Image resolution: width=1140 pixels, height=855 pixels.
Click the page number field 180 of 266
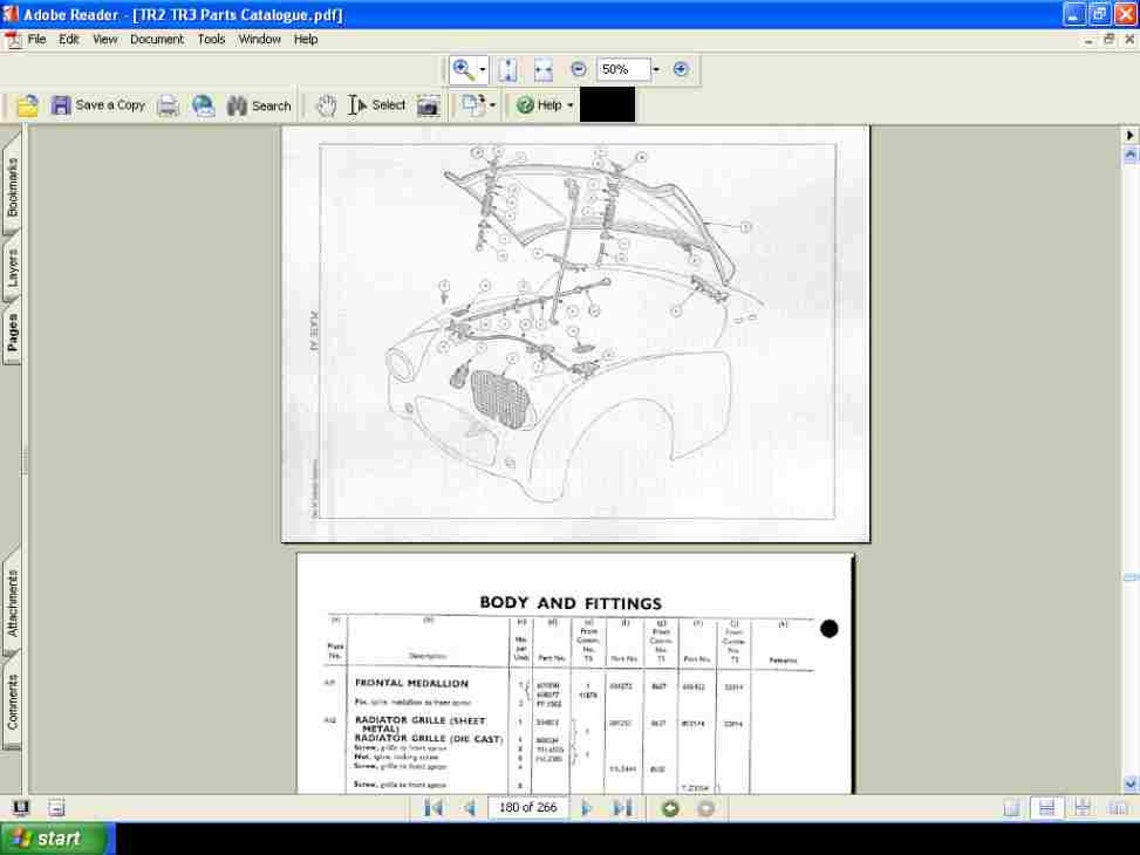coord(528,808)
